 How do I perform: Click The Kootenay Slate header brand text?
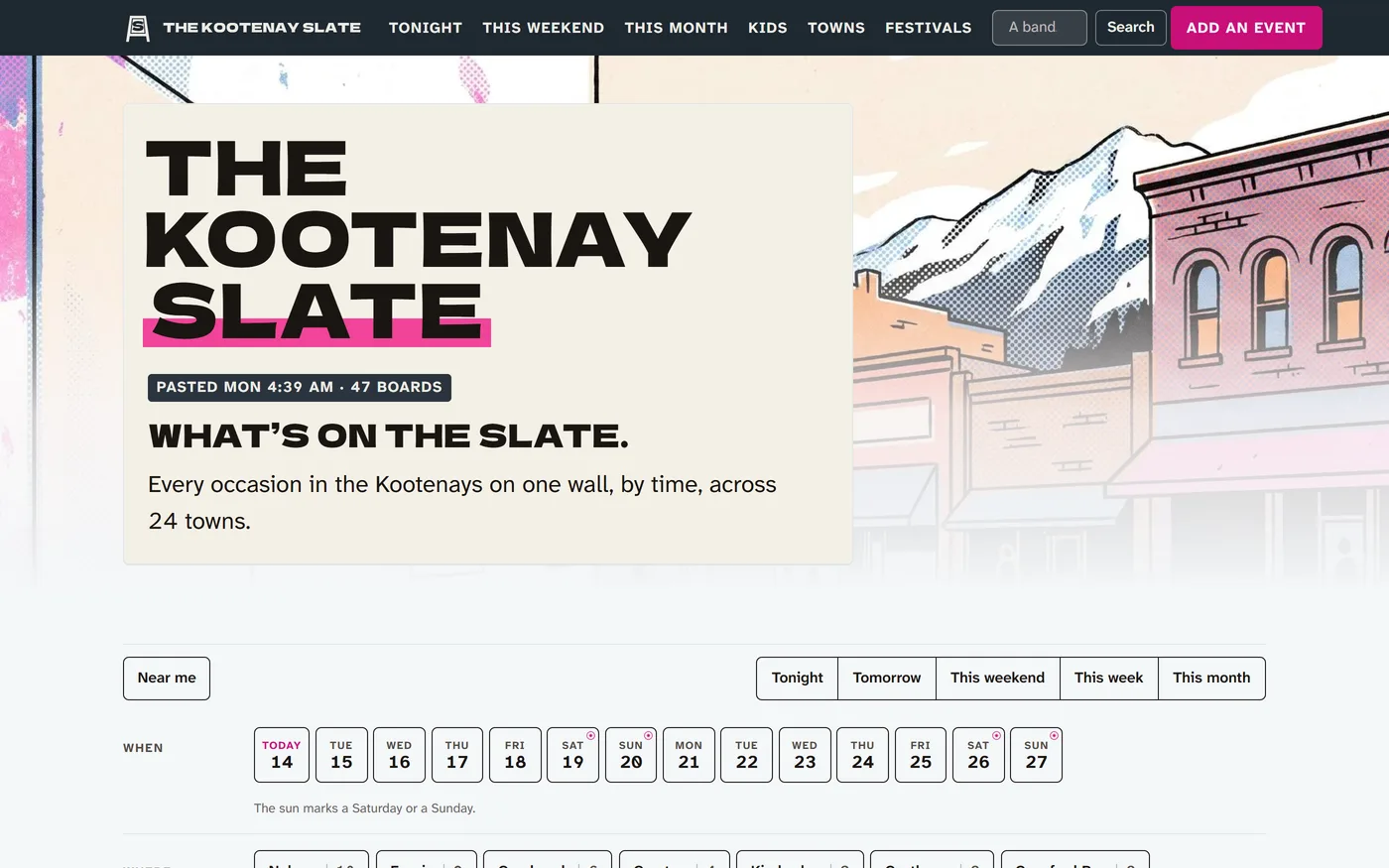[262, 28]
